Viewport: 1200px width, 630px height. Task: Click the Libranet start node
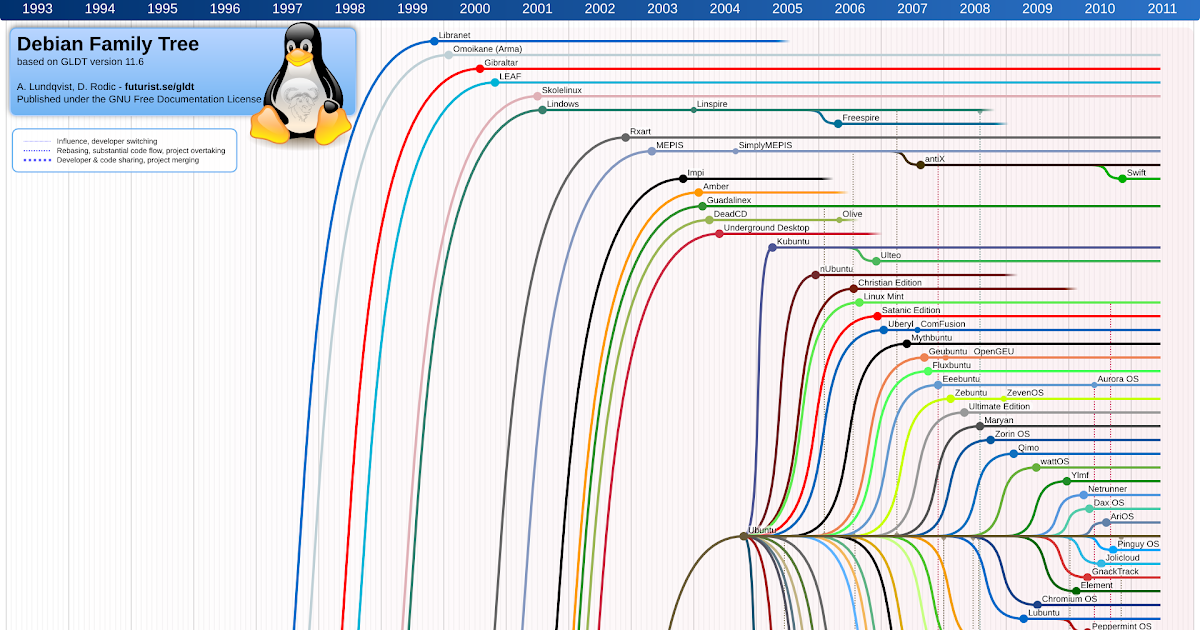point(434,41)
